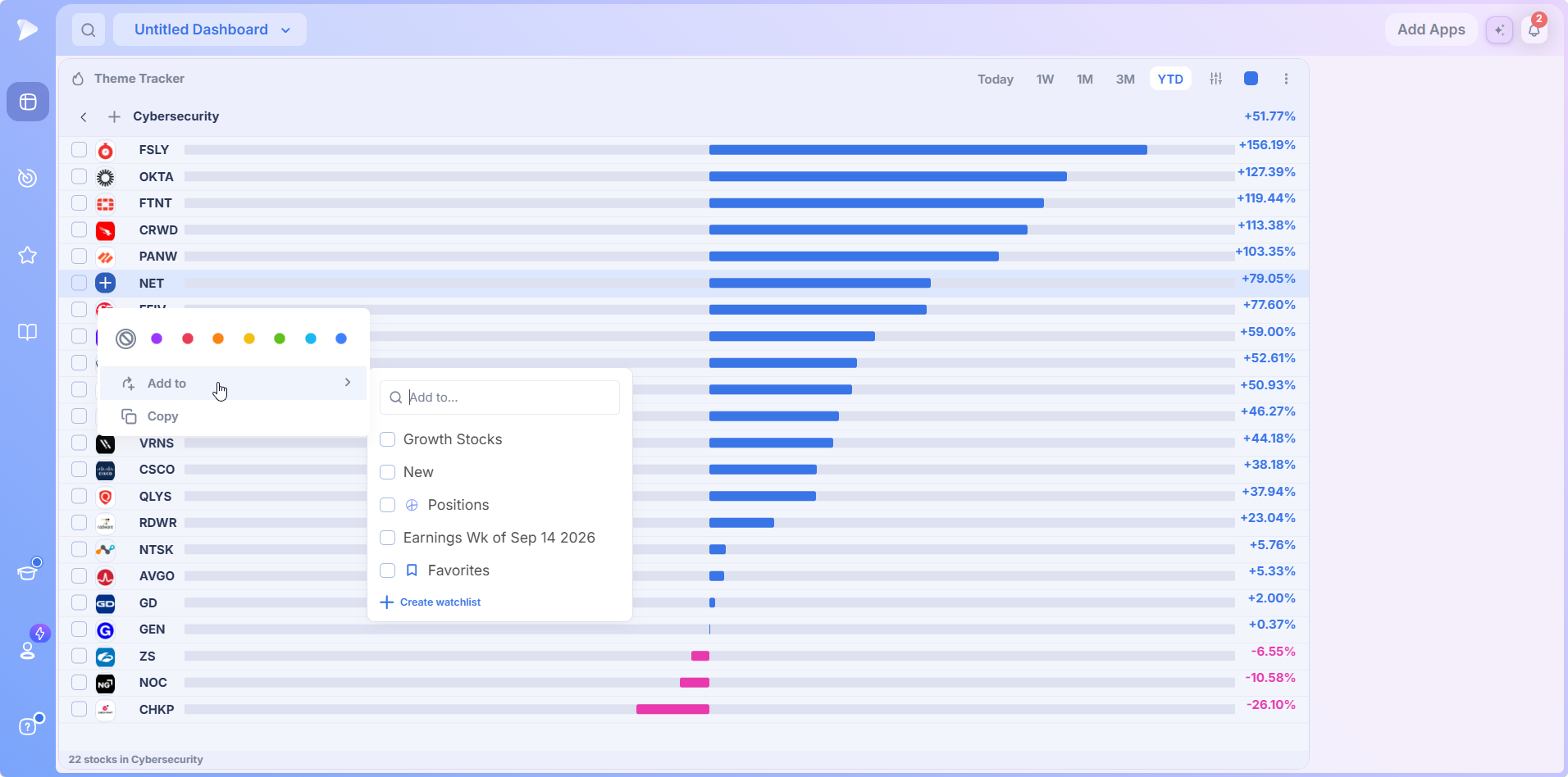The height and width of the screenshot is (777, 1568).
Task: Open Theme Tracker filter settings sliders icon
Action: pyautogui.click(x=1215, y=79)
